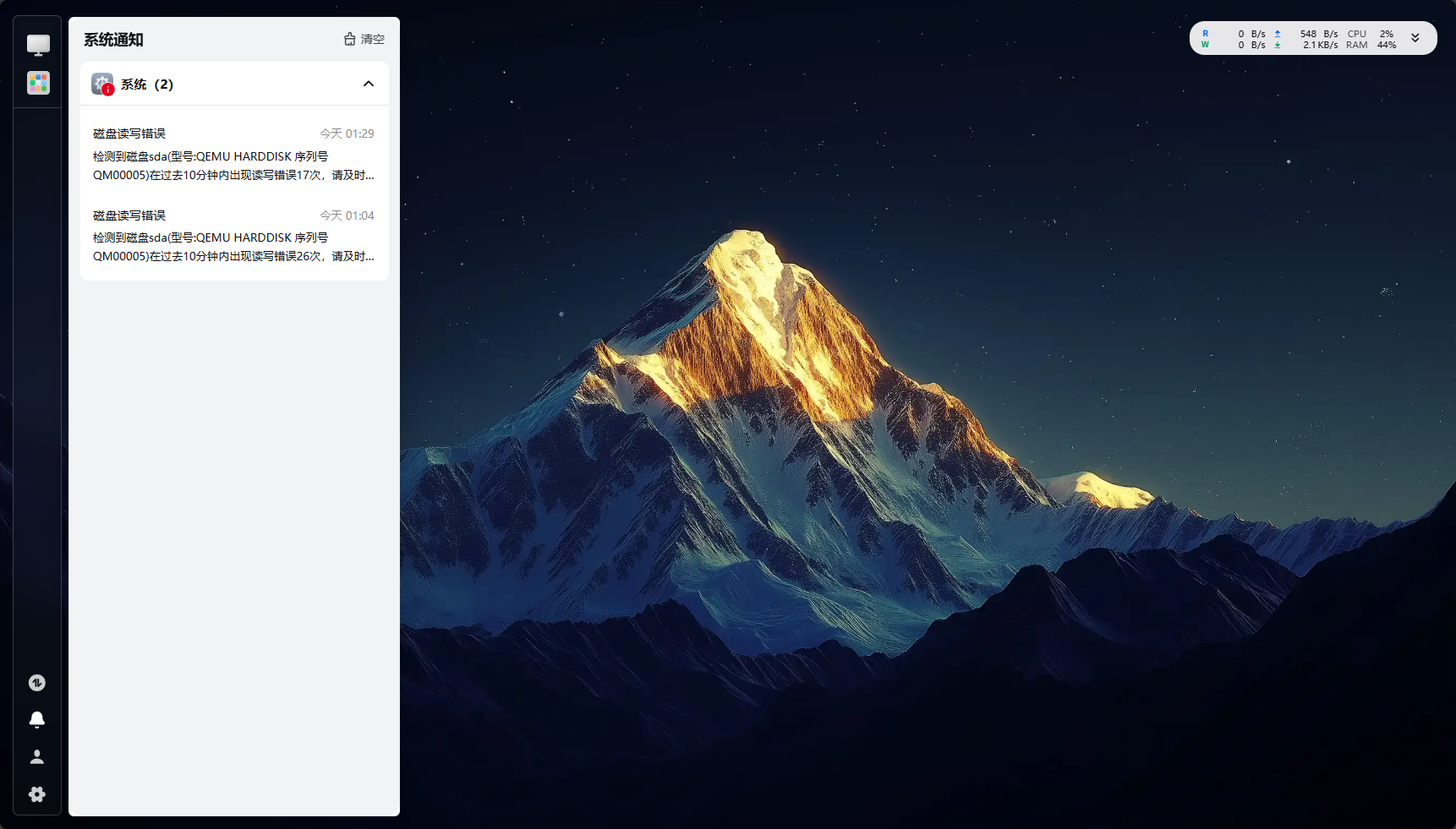
Task: Click the RAM 44% usage readout
Action: tap(1371, 45)
